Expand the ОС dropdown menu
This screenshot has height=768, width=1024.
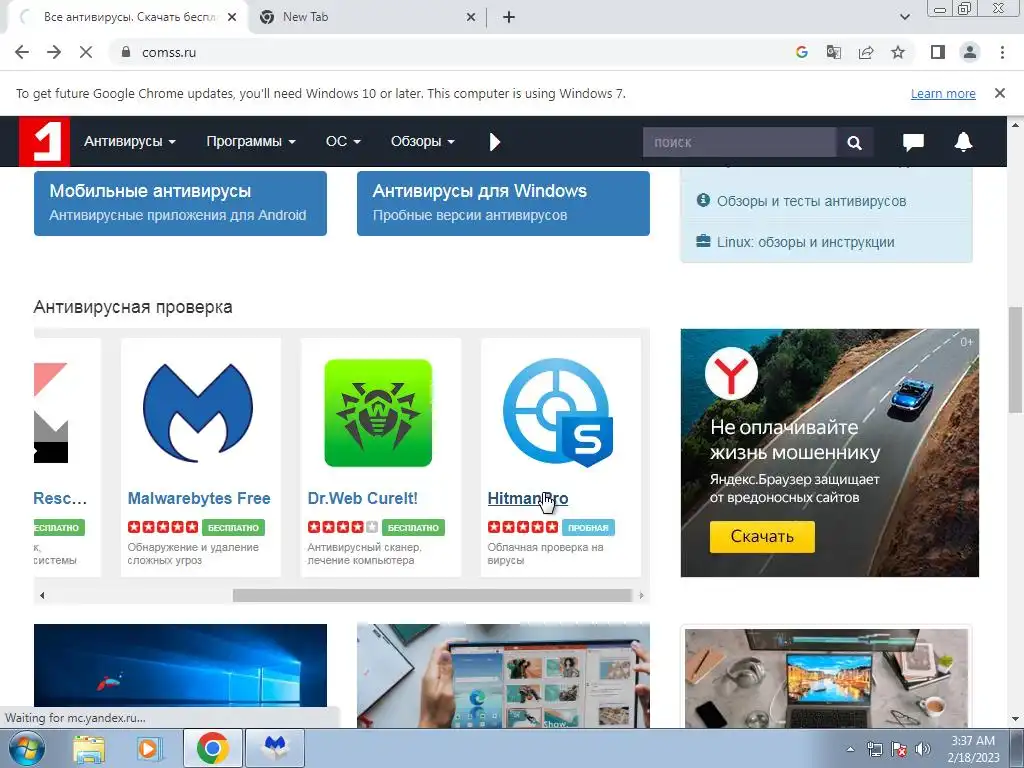coord(344,142)
